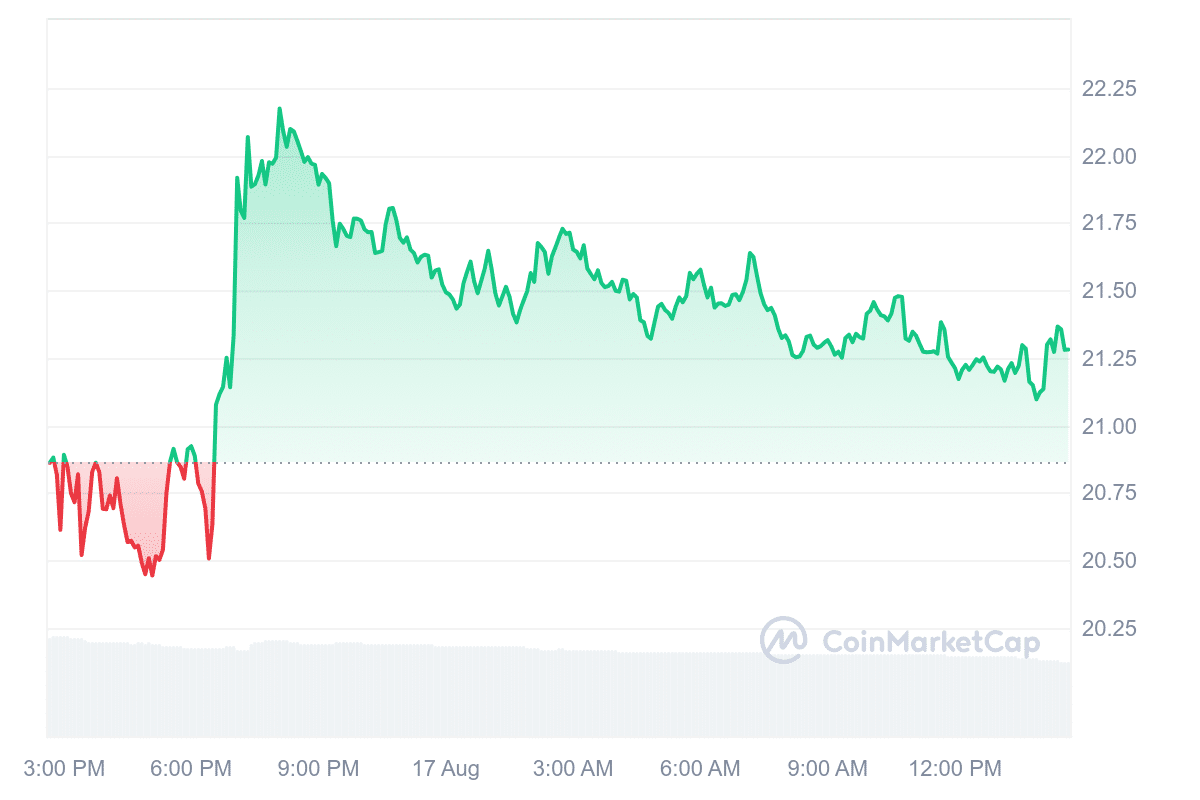Select the 20.50 price axis label

pos(1109,561)
